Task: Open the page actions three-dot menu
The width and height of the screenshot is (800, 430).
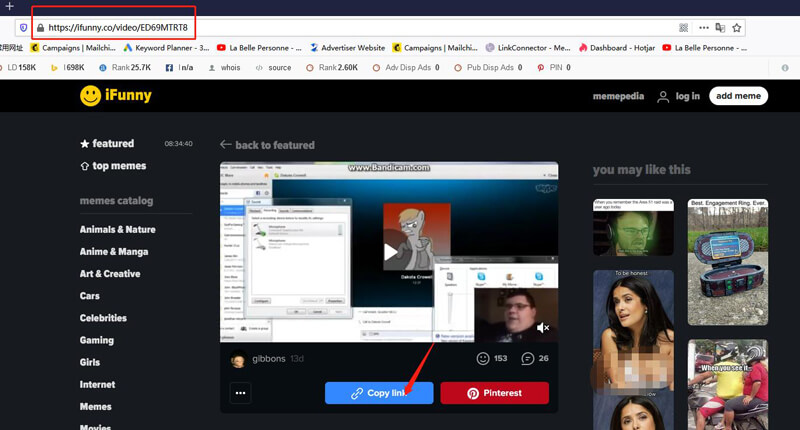Action: [704, 28]
